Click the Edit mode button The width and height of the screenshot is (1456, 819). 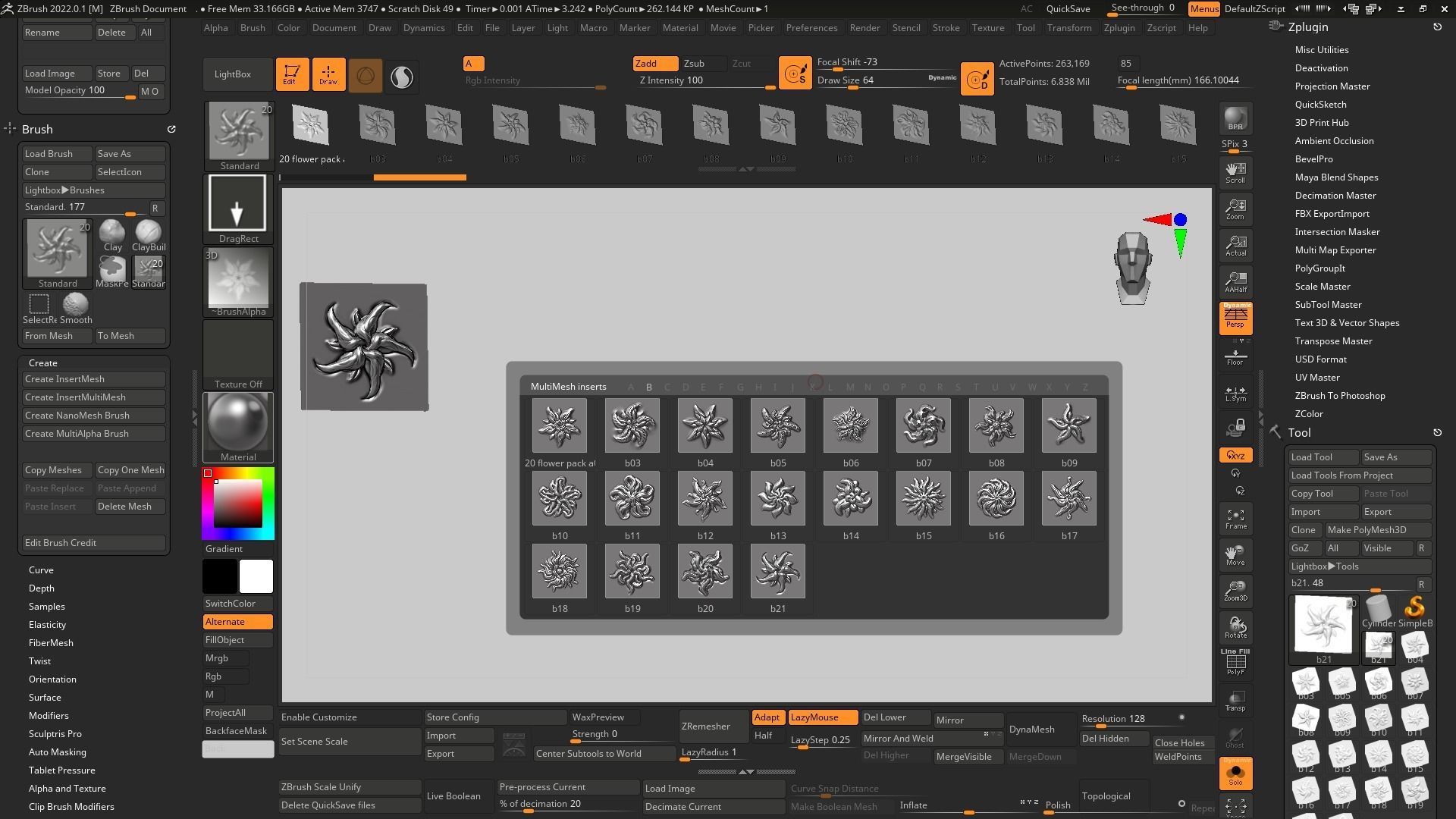[x=292, y=74]
